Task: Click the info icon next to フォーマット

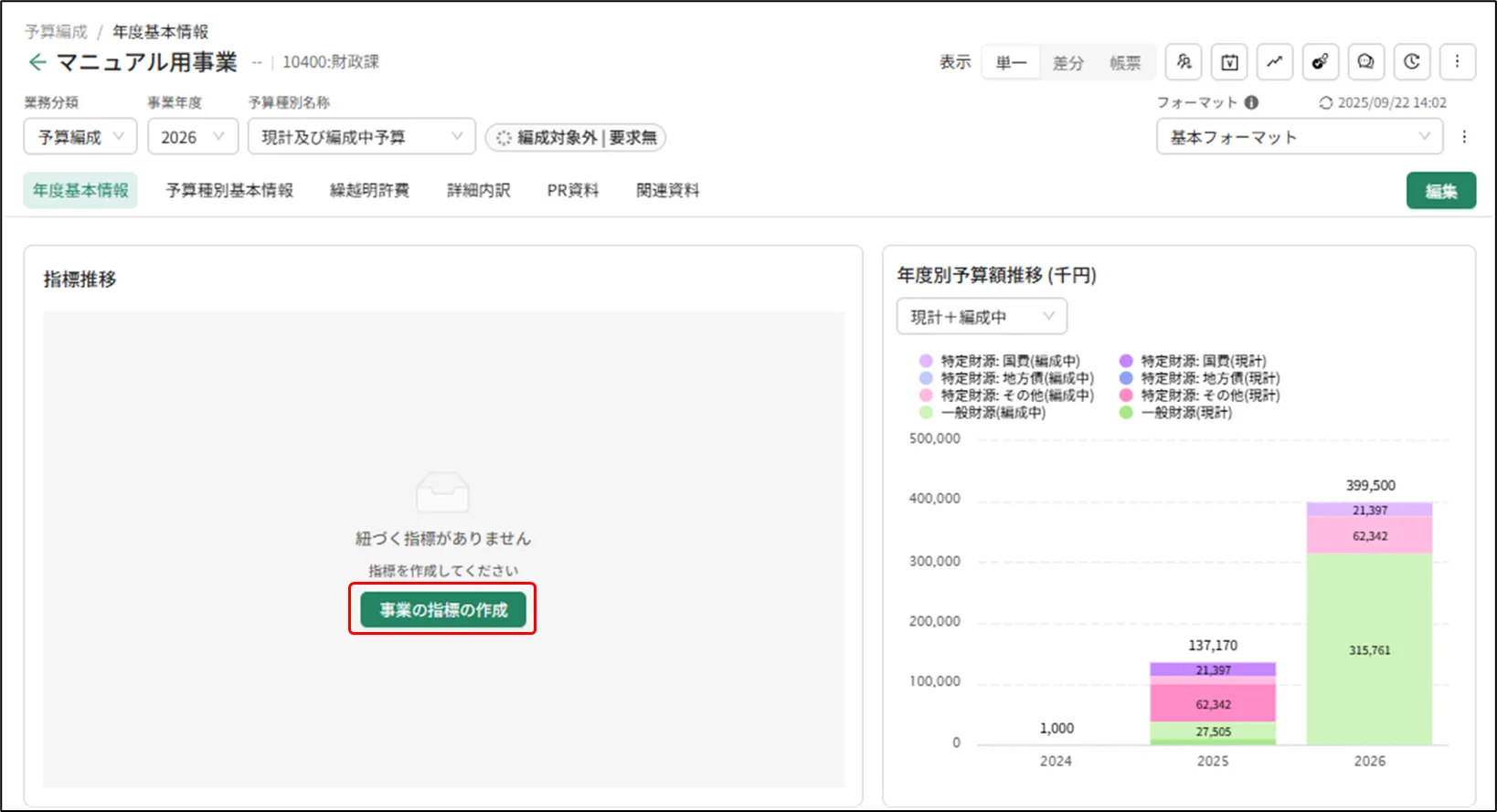Action: pos(1251,103)
